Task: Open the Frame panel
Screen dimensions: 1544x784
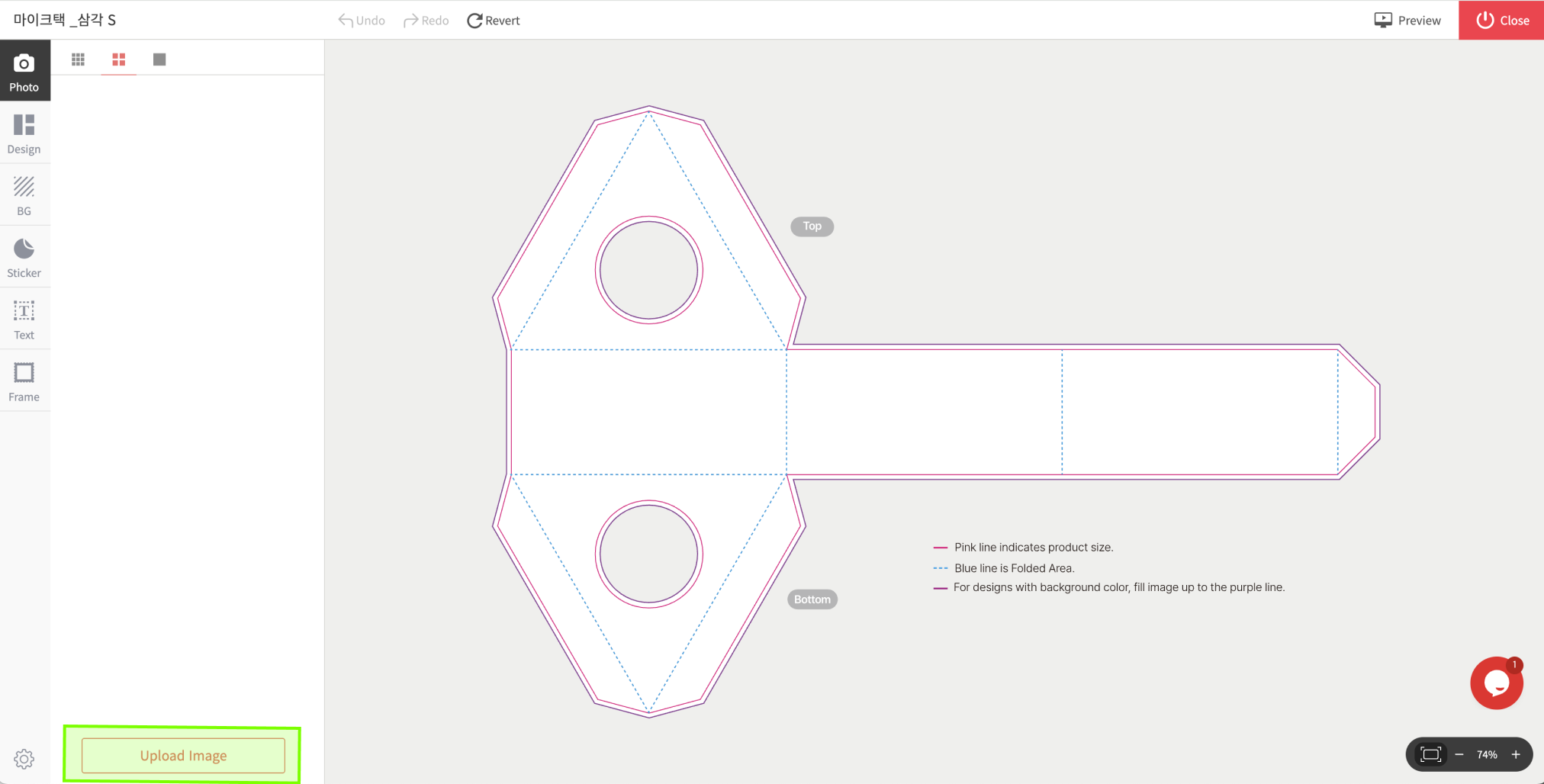Action: coord(24,381)
